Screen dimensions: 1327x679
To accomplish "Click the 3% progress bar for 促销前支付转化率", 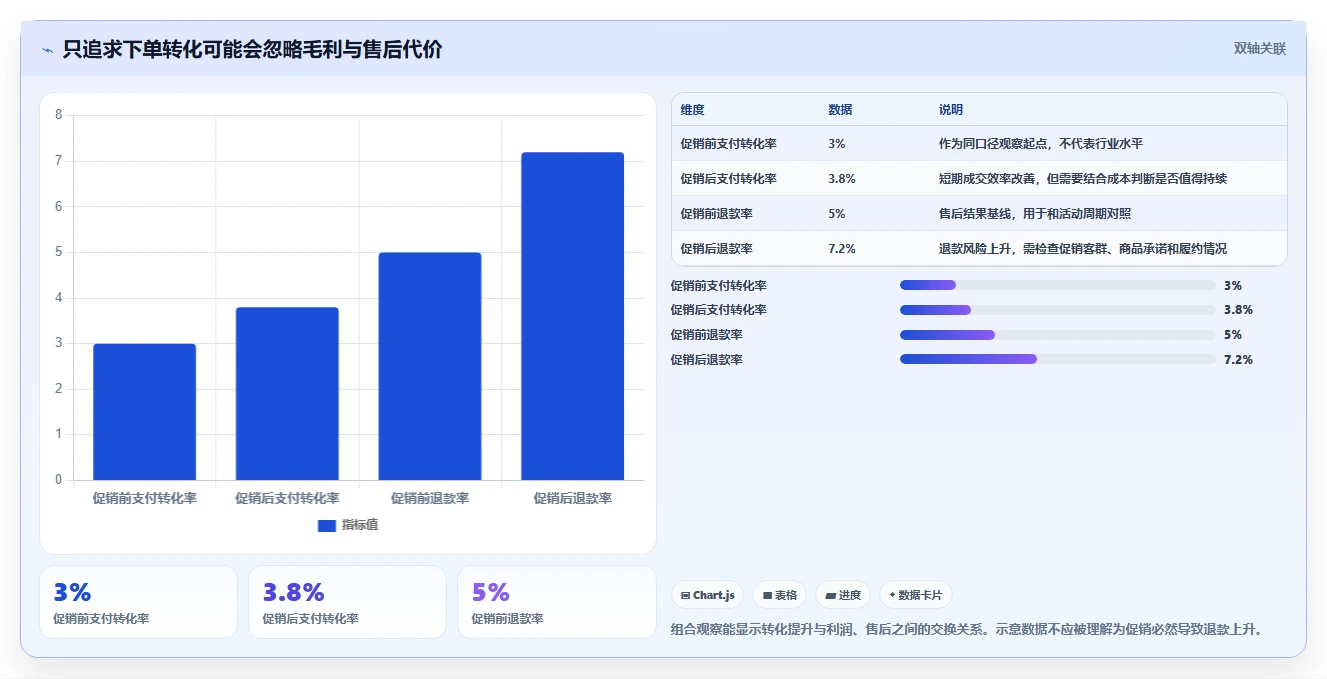I will [x=1058, y=285].
